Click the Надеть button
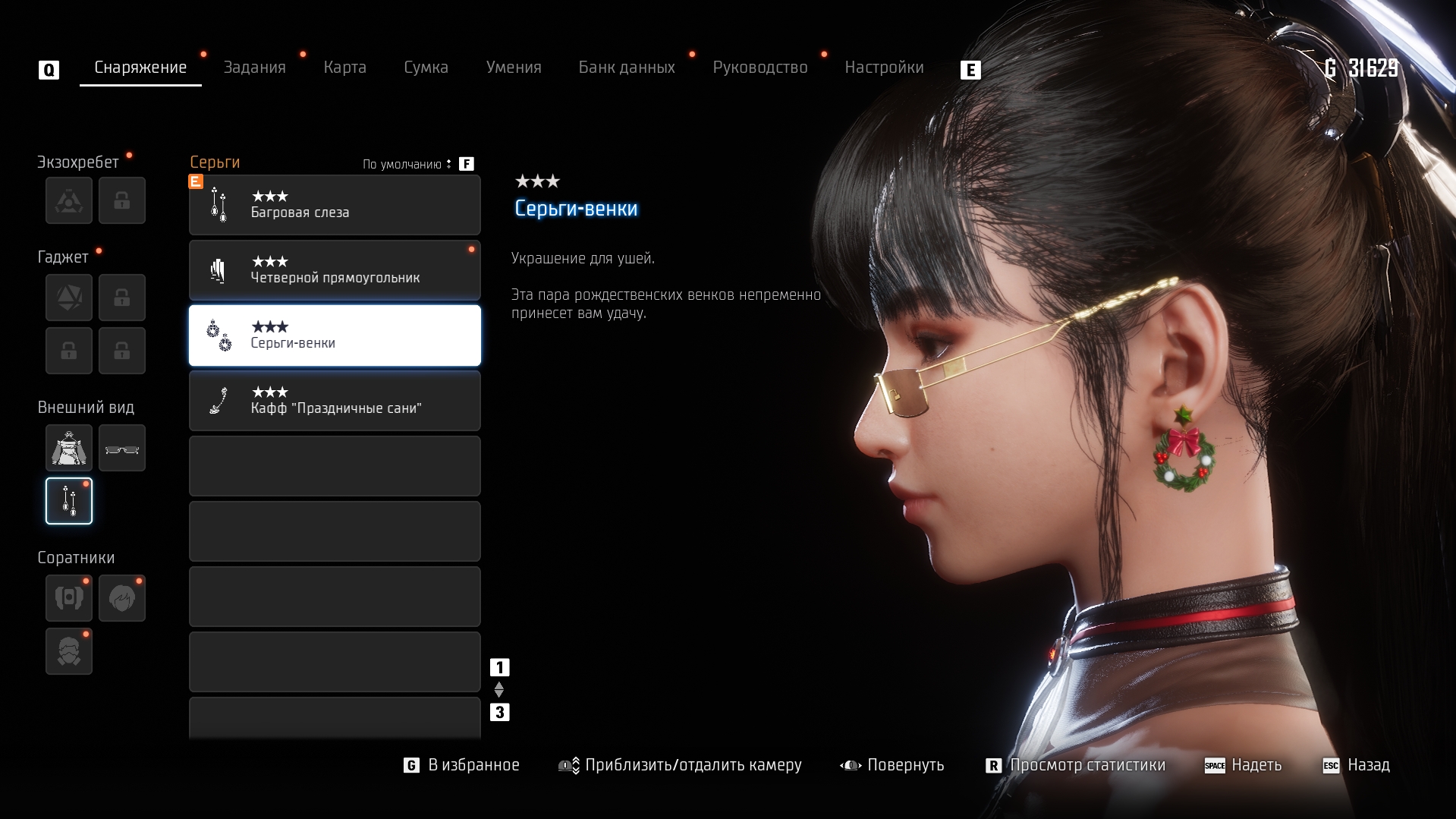The height and width of the screenshot is (819, 1456). click(x=1243, y=765)
